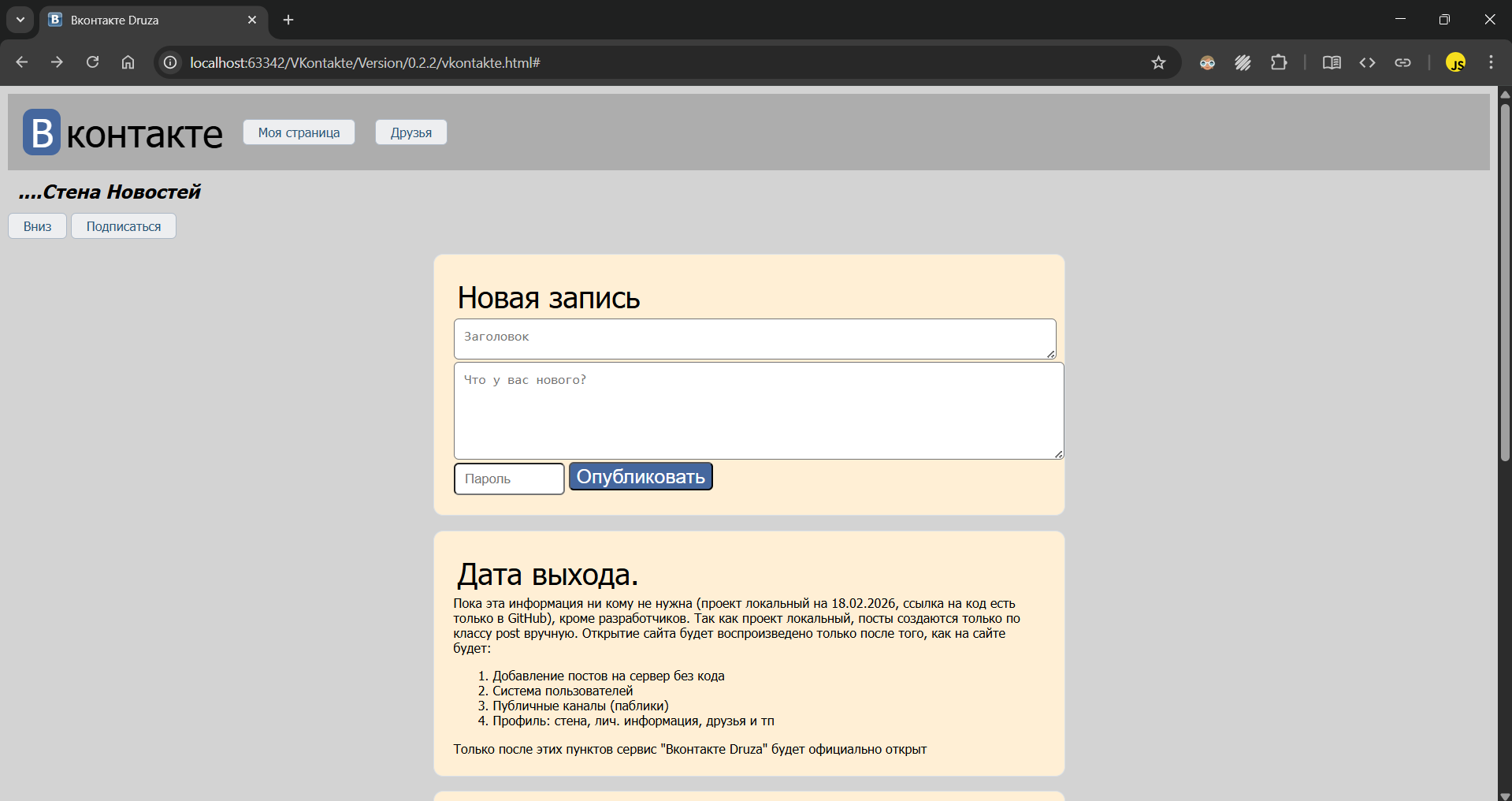Viewport: 1512px width, 801px height.
Task: View site information icon in address bar
Action: pos(170,62)
